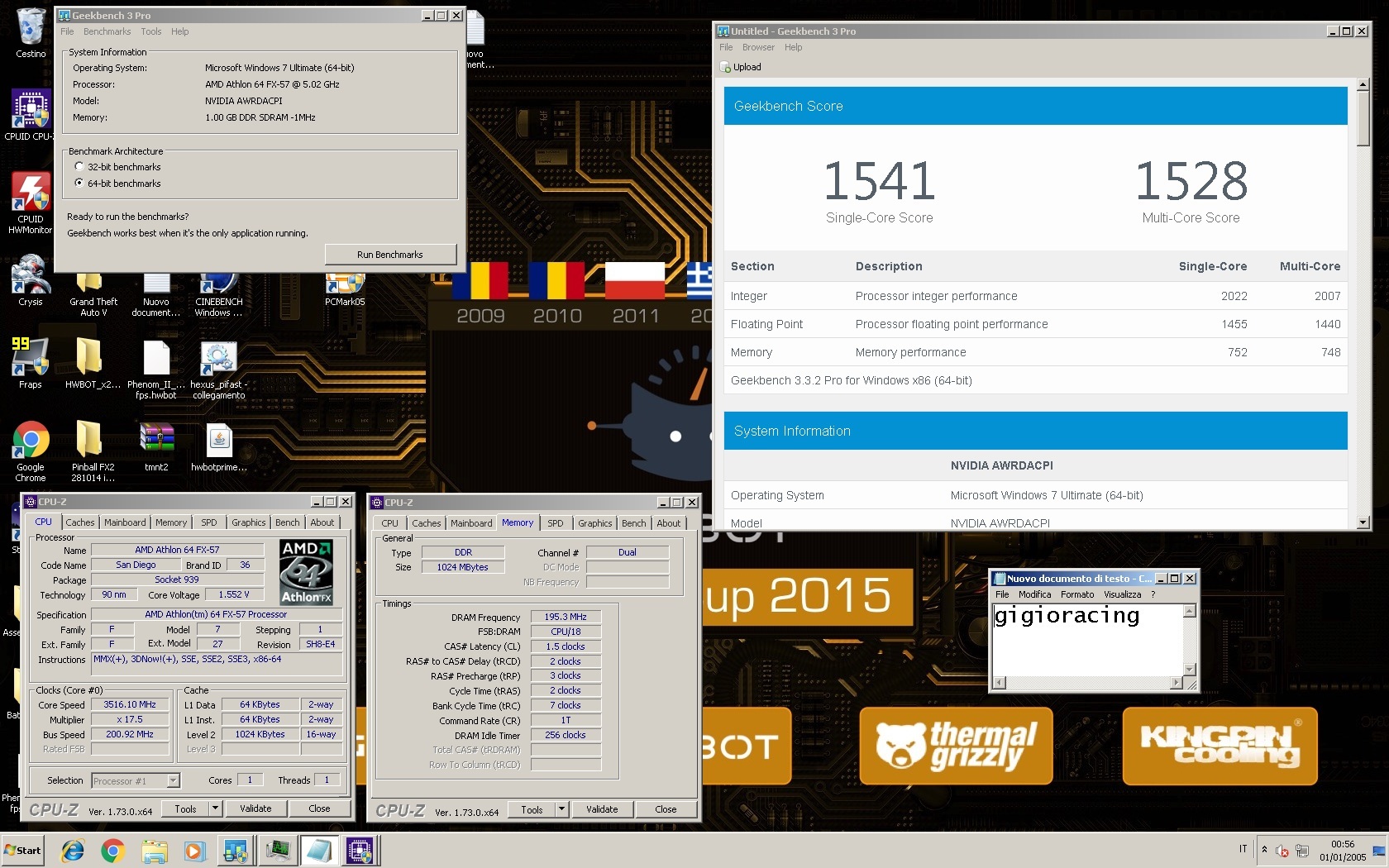Open the Benchmarks menu in Geekbench 3 Pro
This screenshot has width=1389, height=868.
pyautogui.click(x=107, y=31)
